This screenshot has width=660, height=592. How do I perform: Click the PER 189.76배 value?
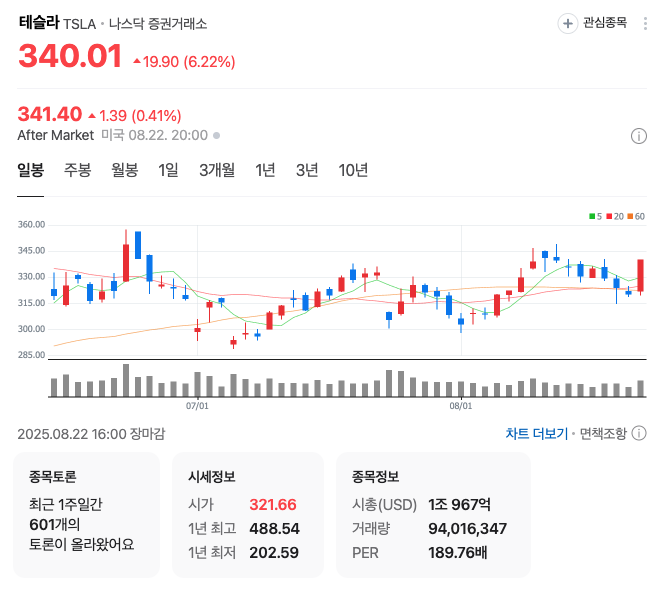point(458,552)
